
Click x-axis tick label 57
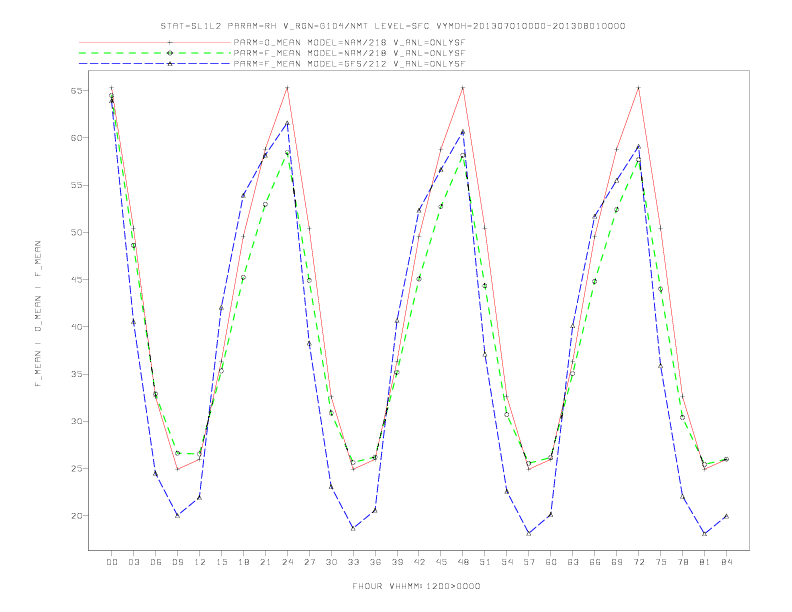tap(529, 562)
